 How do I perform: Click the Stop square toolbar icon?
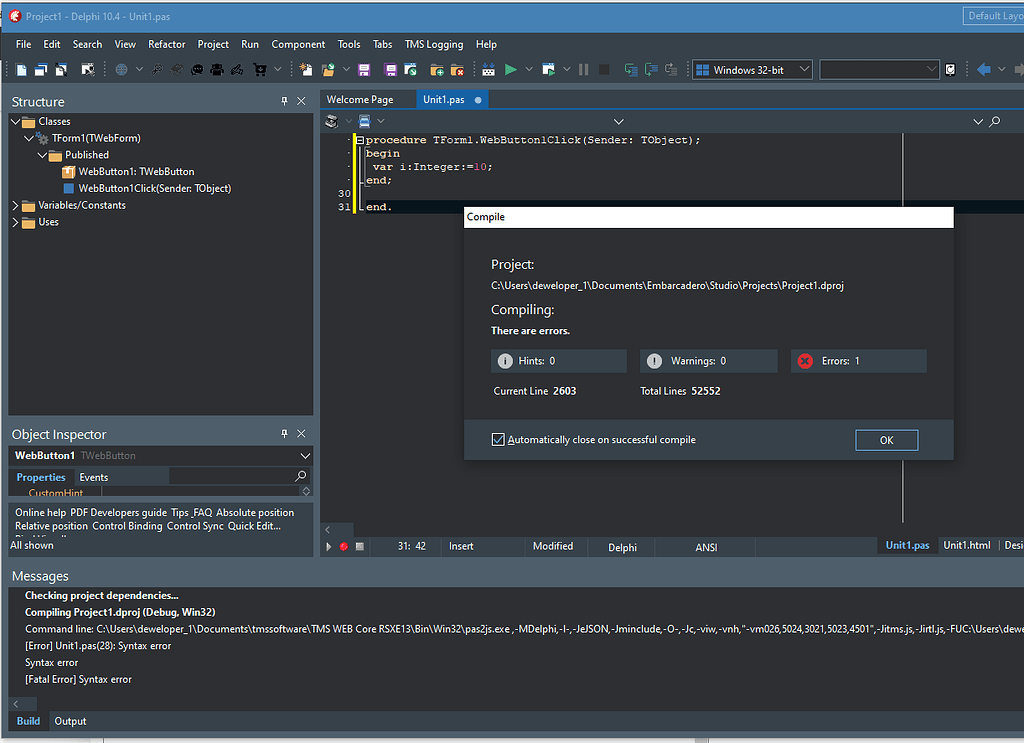tap(604, 69)
